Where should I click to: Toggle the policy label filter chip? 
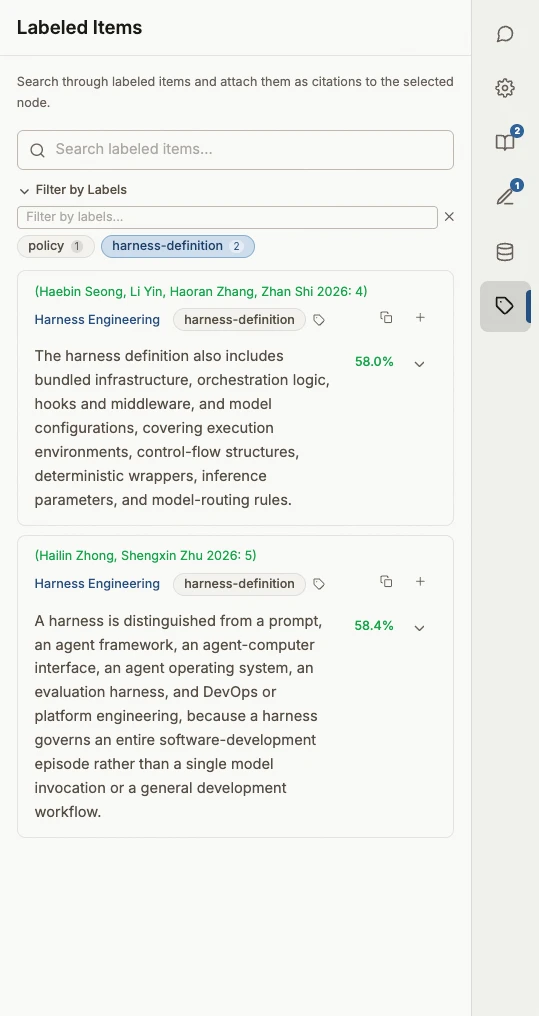pos(56,246)
